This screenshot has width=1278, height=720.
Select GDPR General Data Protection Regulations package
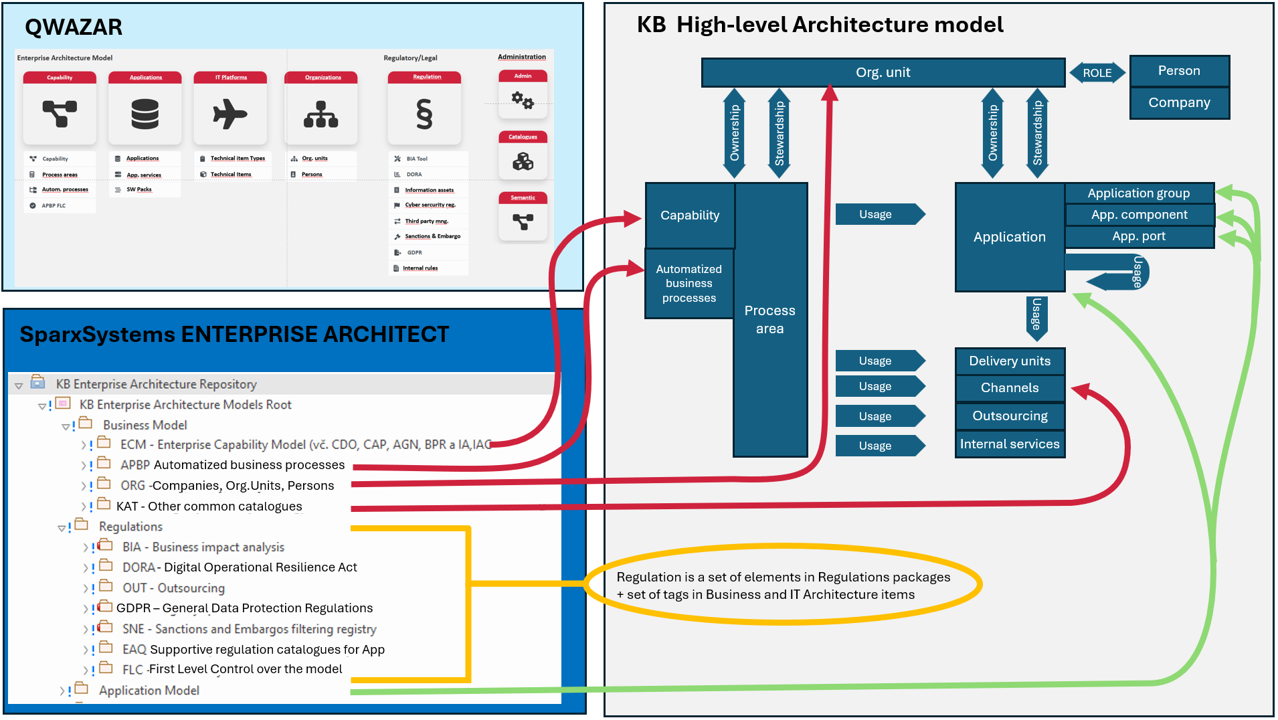(244, 608)
